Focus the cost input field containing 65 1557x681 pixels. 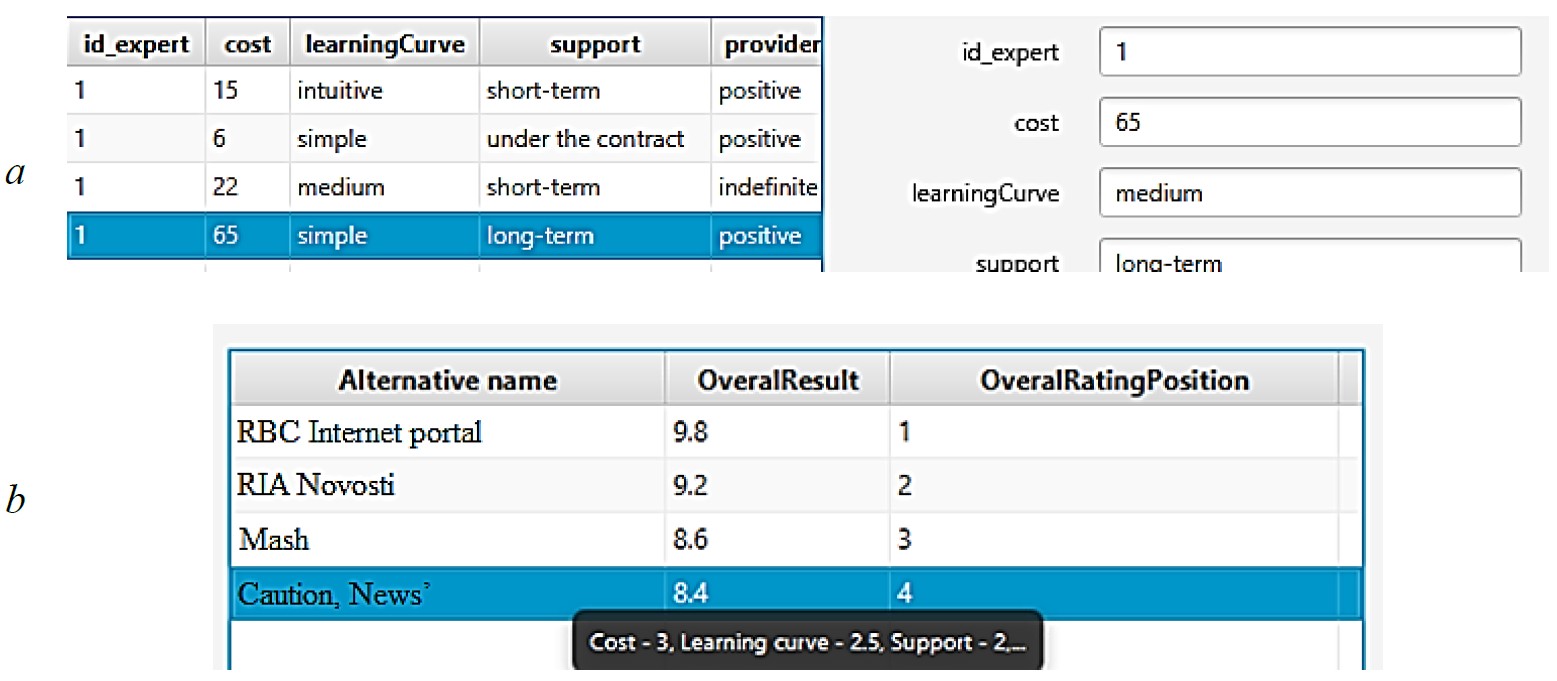[1309, 123]
